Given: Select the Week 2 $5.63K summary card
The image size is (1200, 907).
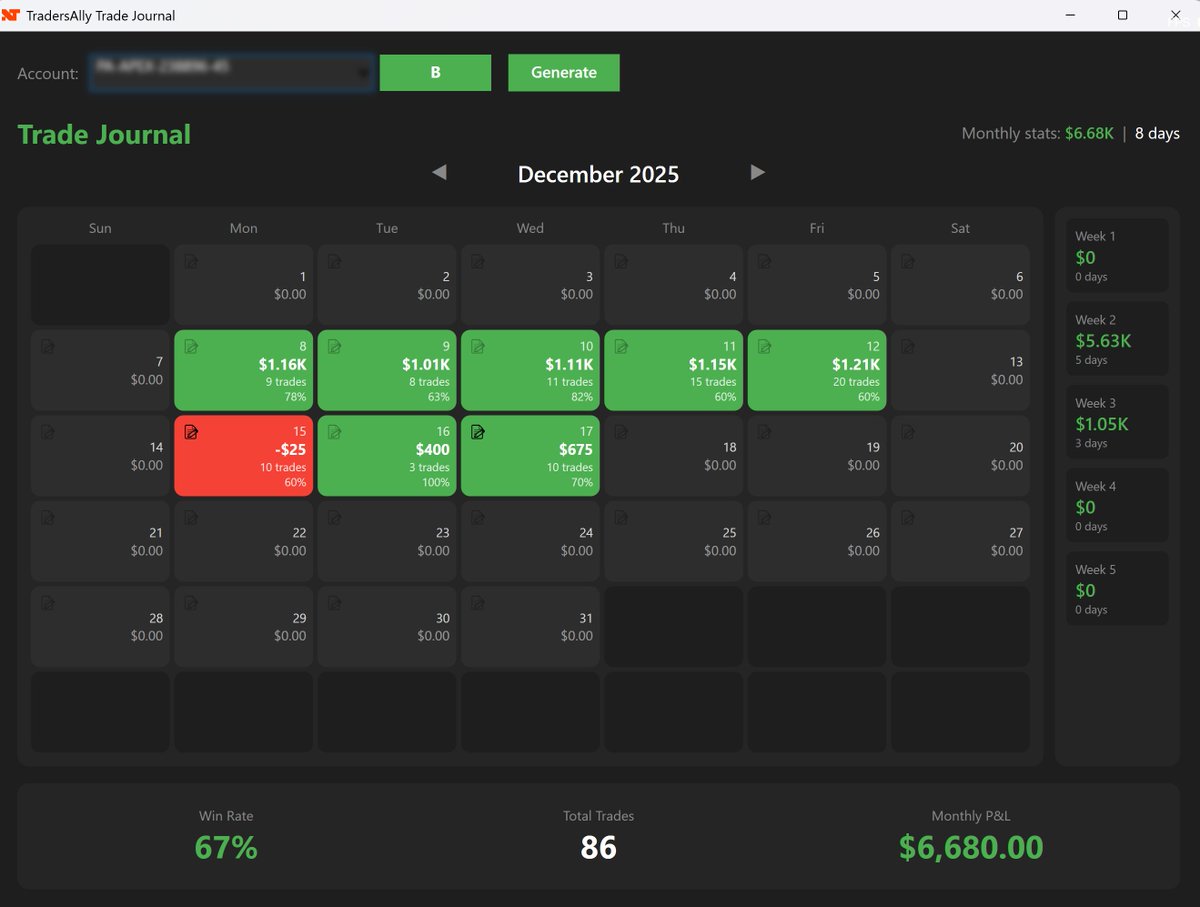Looking at the screenshot, I should (1117, 338).
